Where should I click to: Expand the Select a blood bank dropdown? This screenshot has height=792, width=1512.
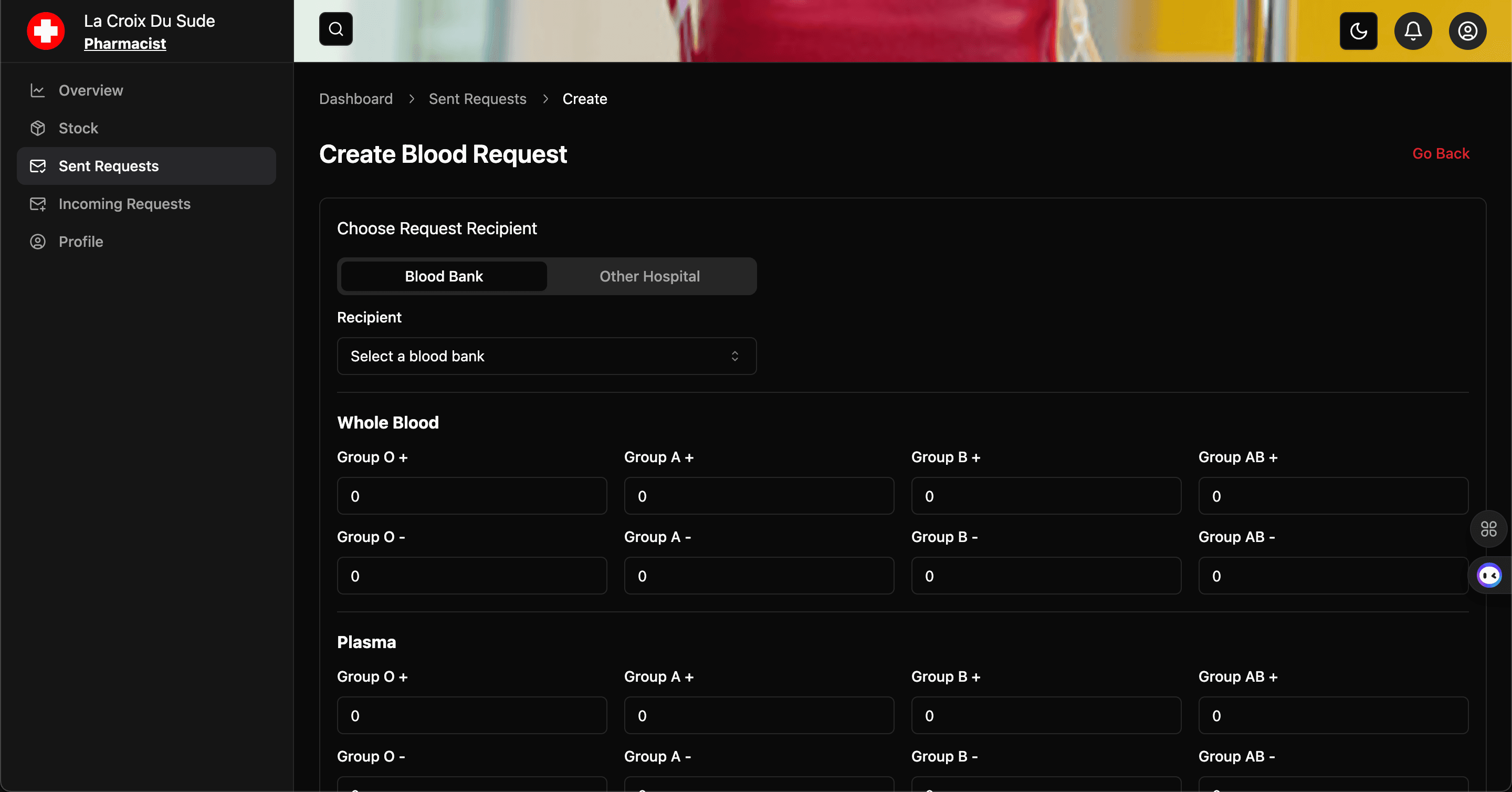(547, 356)
